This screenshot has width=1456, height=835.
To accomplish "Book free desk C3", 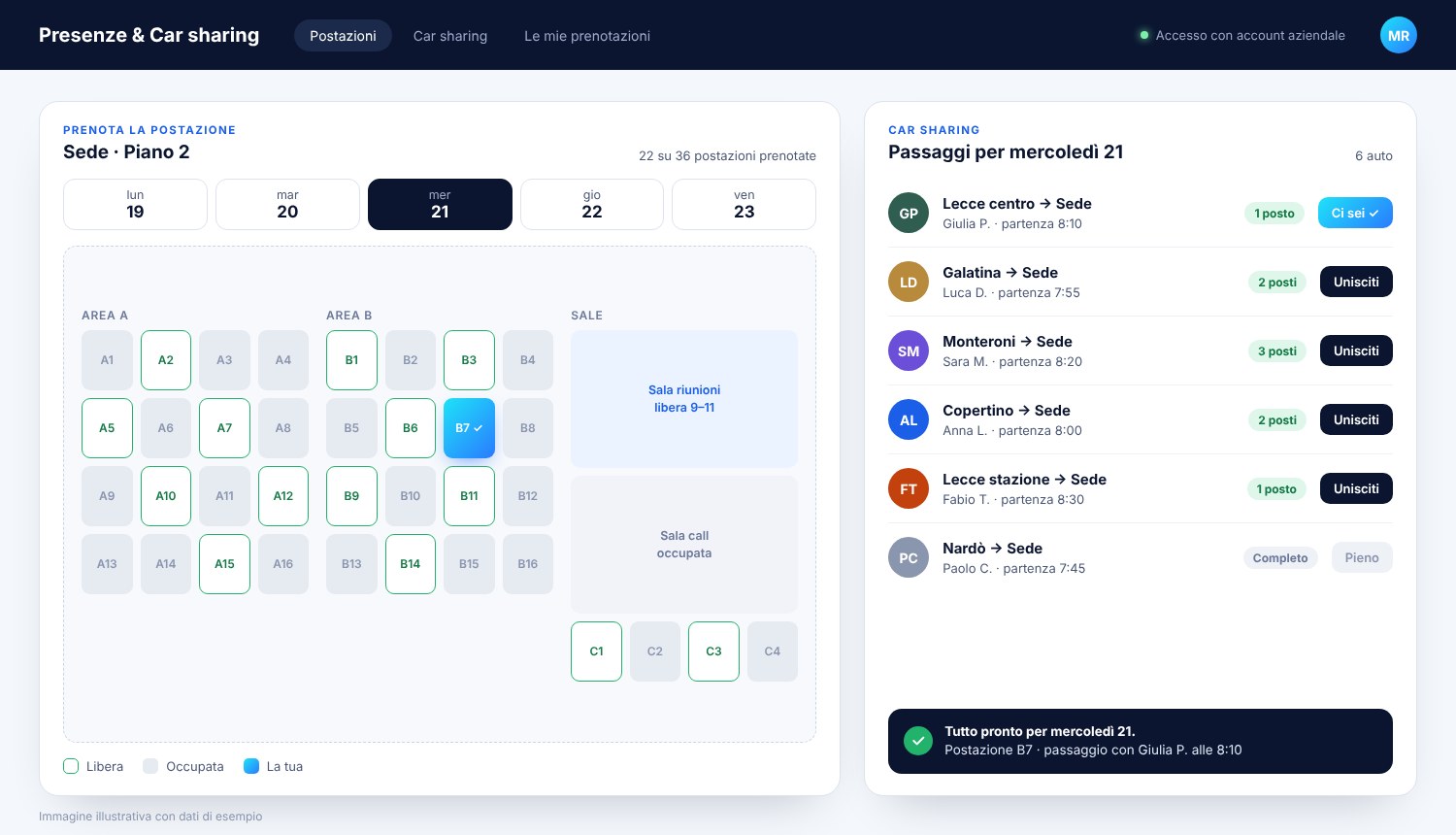I will [x=713, y=651].
